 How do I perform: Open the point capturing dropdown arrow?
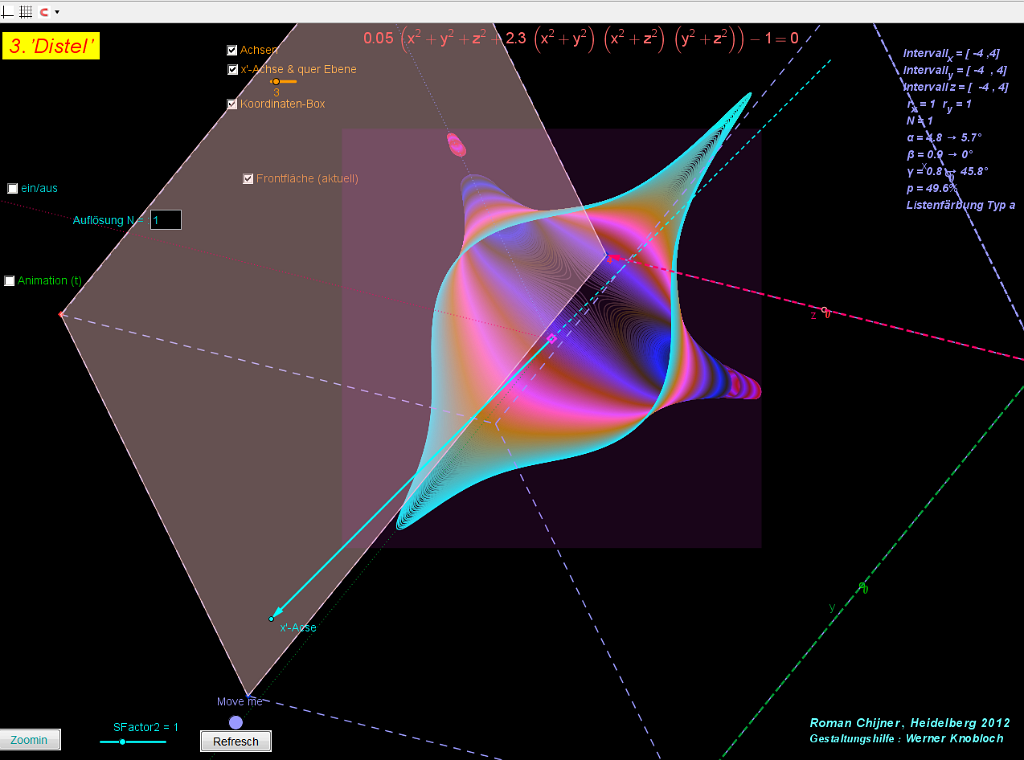tap(57, 12)
